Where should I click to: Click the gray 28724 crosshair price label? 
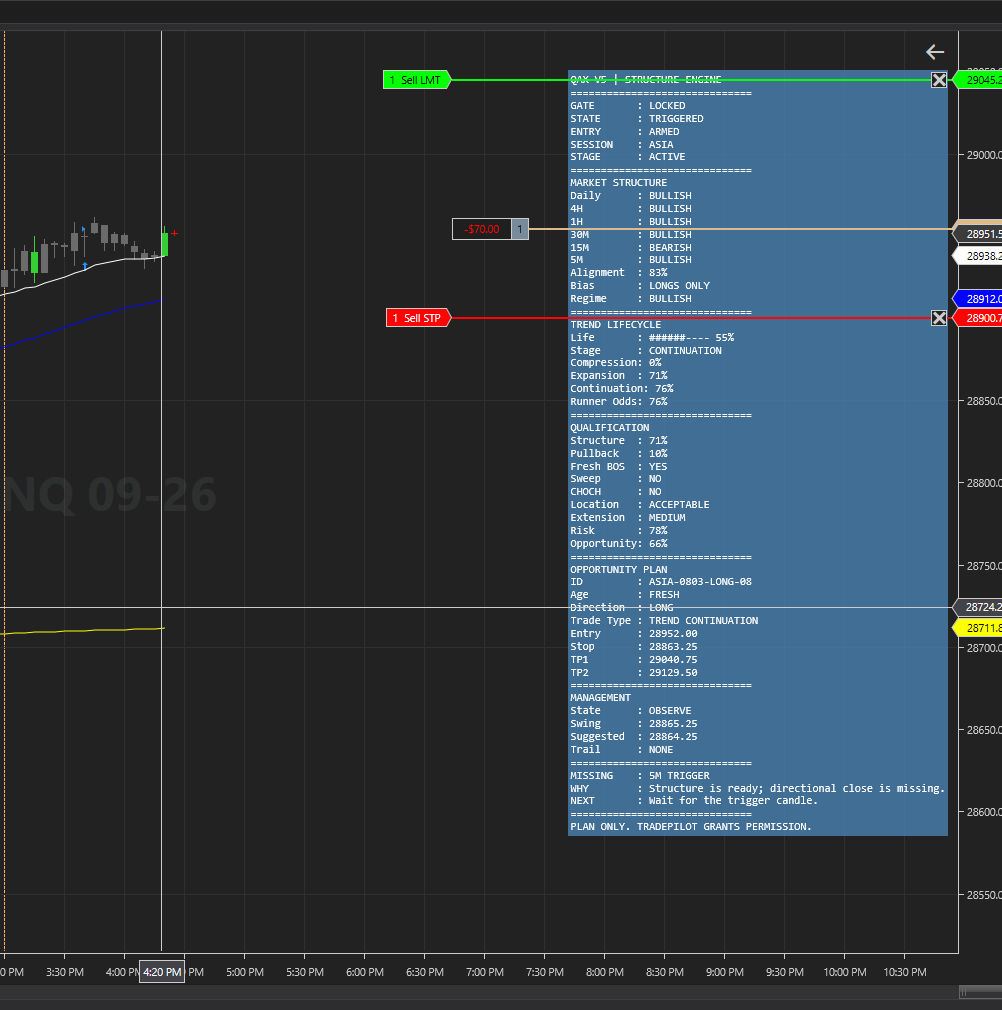(x=979, y=607)
